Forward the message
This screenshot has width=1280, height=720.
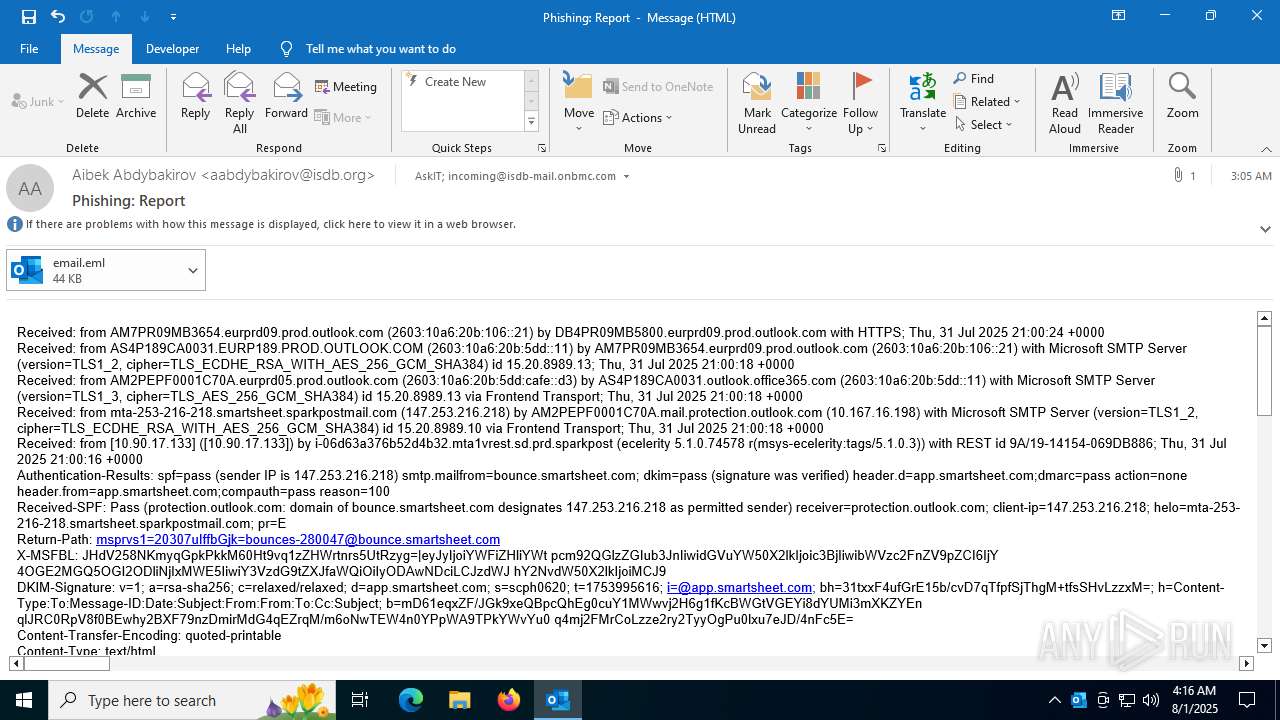tap(286, 97)
